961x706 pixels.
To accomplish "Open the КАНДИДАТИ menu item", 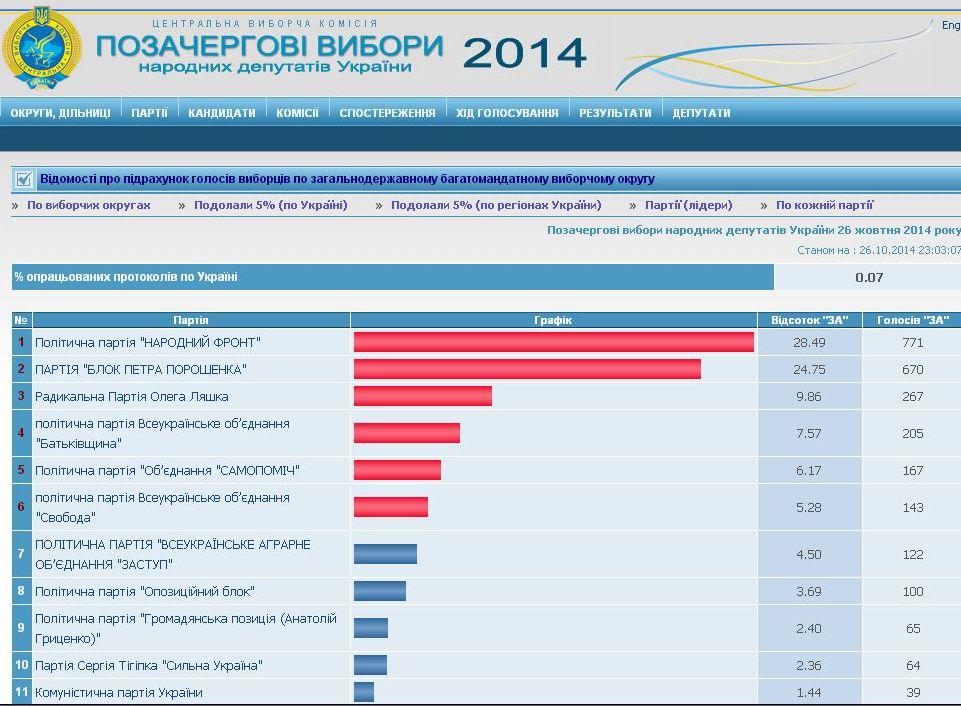I will pos(222,113).
